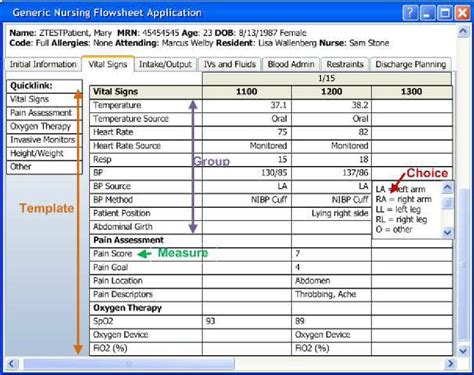The image size is (474, 375).
Task: Click down arrow in BP Source choice list
Action: [x=447, y=232]
